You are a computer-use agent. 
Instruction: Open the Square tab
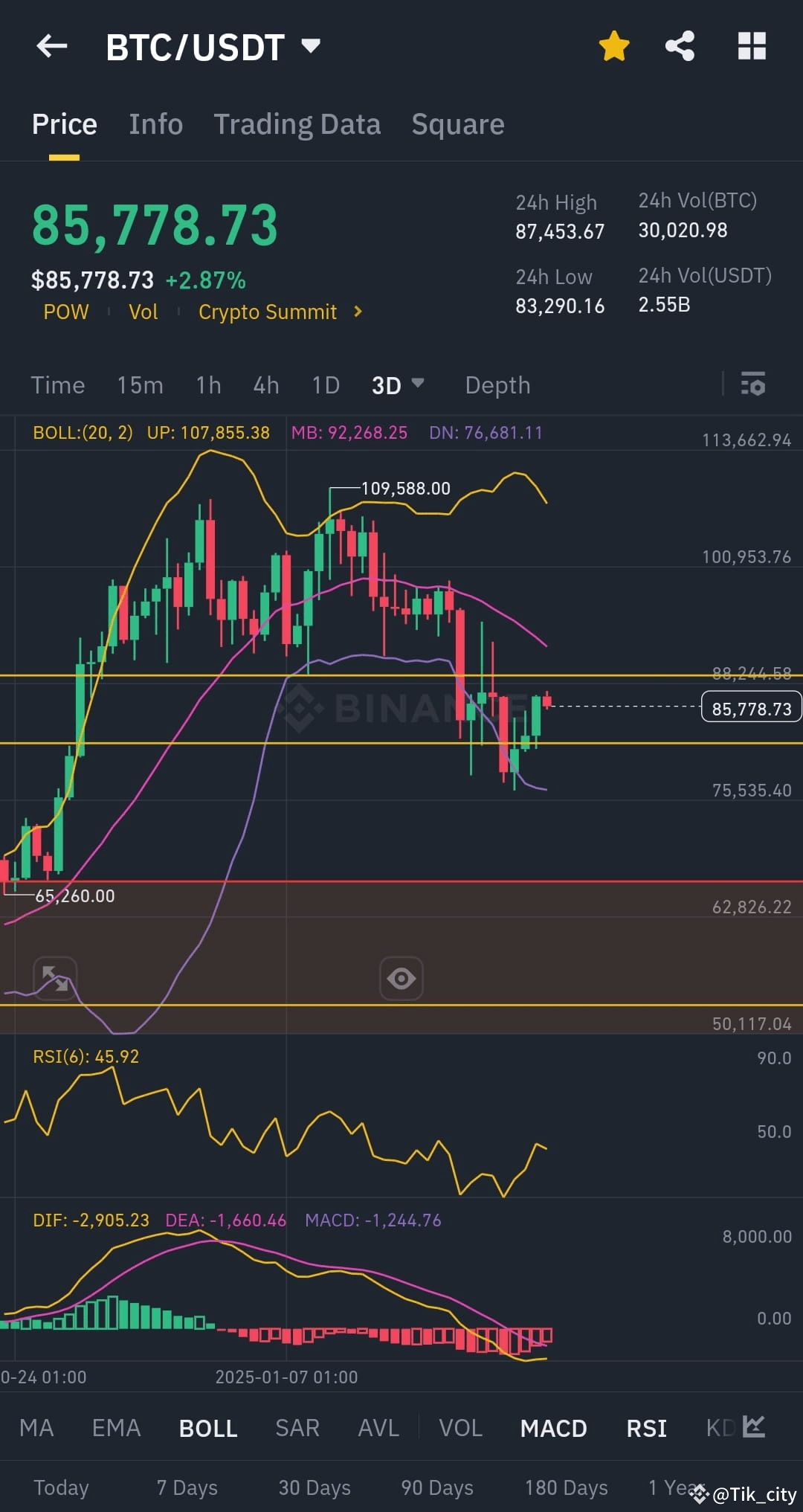[x=458, y=124]
